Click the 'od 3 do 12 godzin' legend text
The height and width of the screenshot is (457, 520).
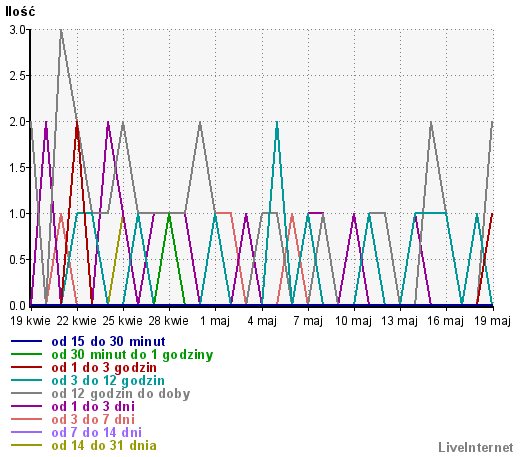(x=108, y=381)
